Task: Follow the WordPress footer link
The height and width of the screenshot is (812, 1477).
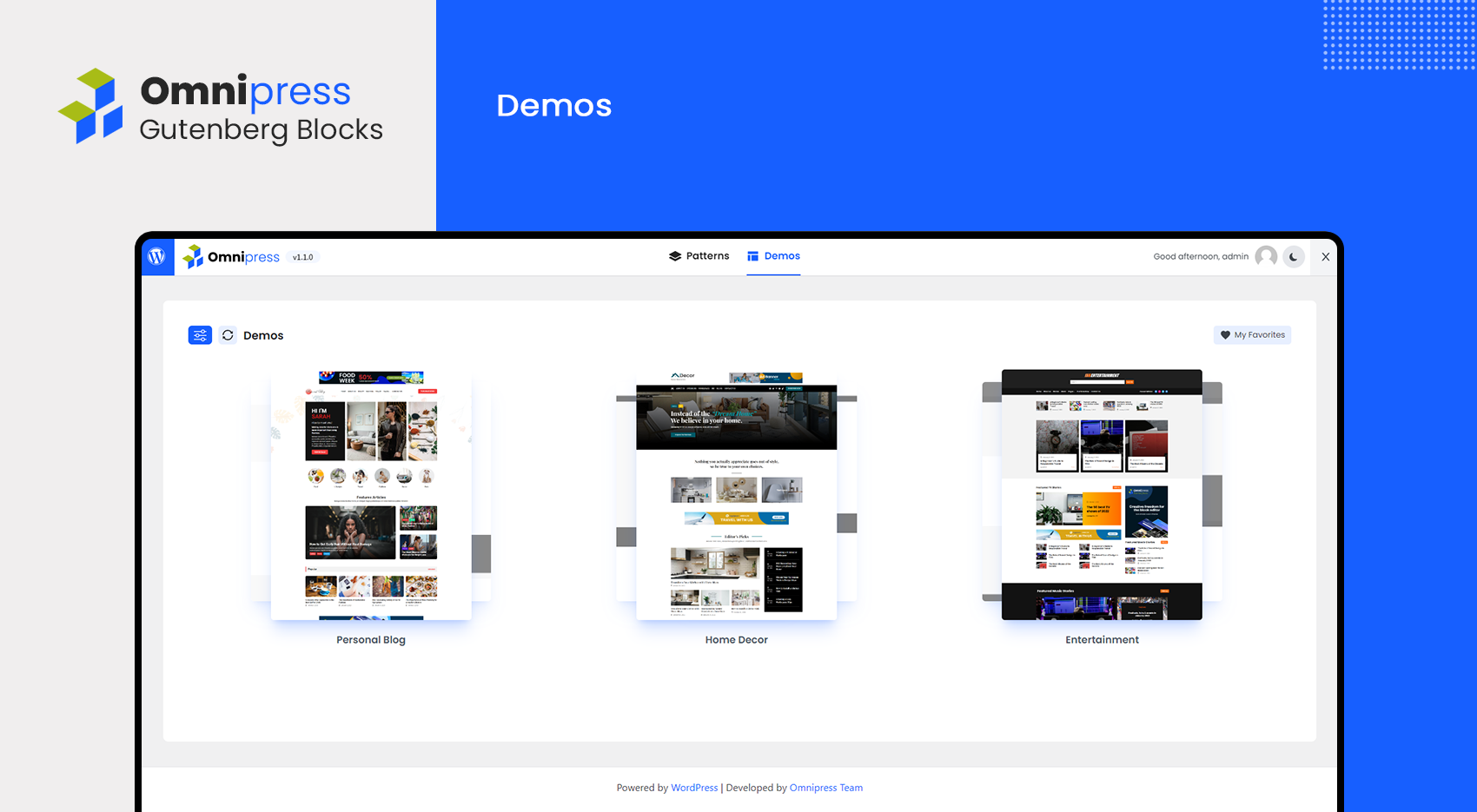Action: pos(694,788)
